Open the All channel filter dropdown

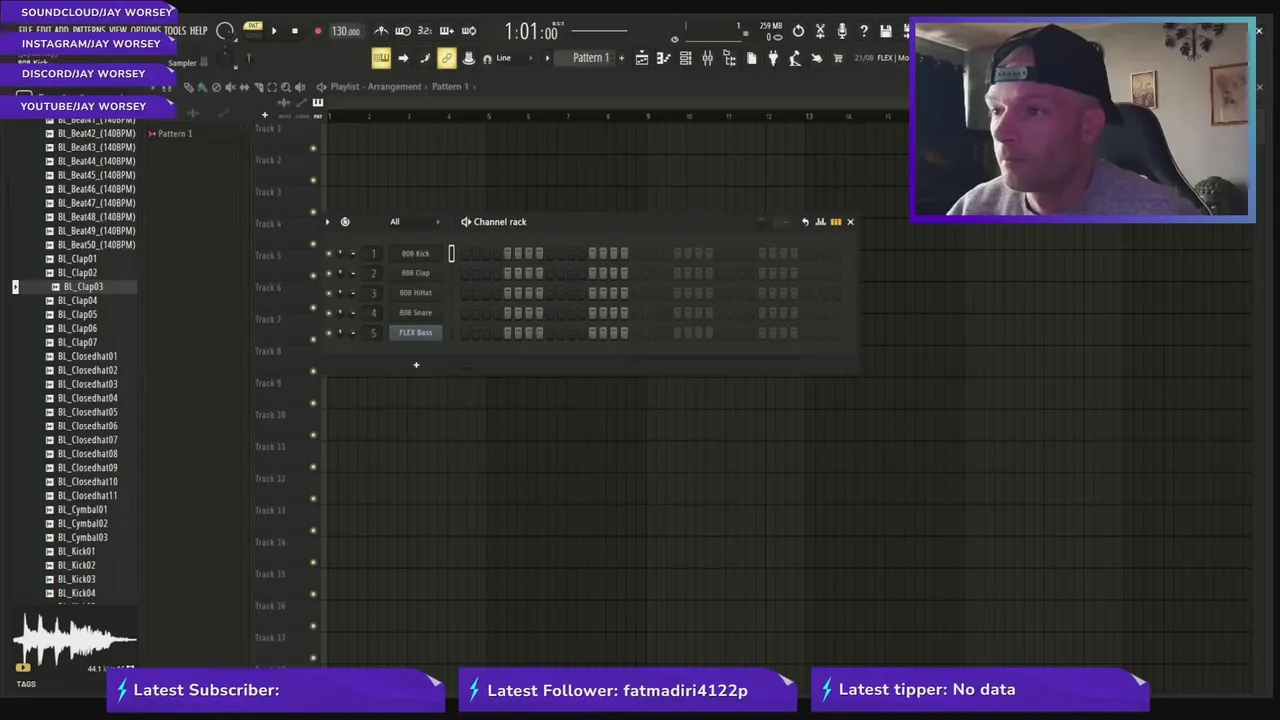point(415,222)
